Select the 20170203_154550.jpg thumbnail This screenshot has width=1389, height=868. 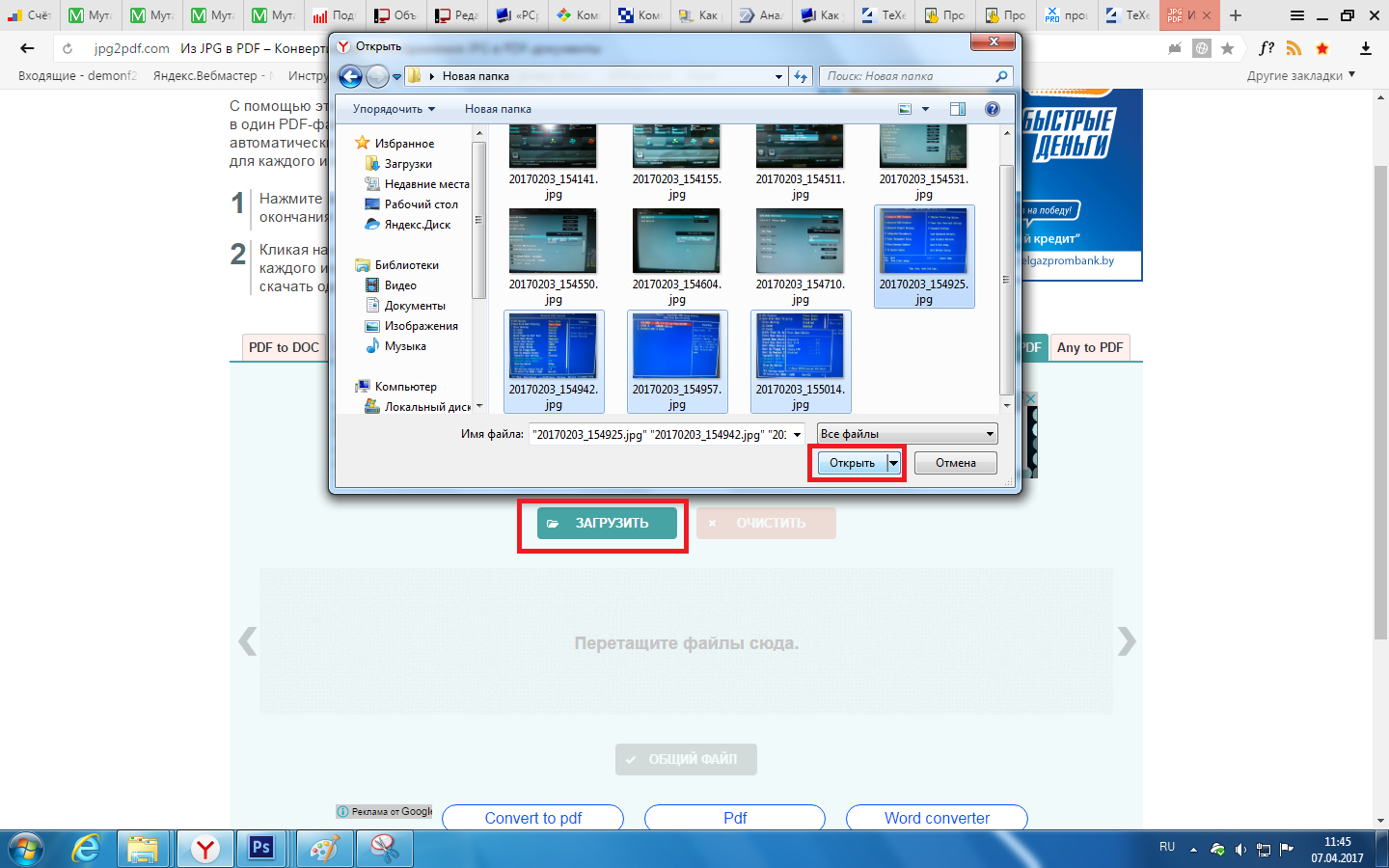coord(553,257)
